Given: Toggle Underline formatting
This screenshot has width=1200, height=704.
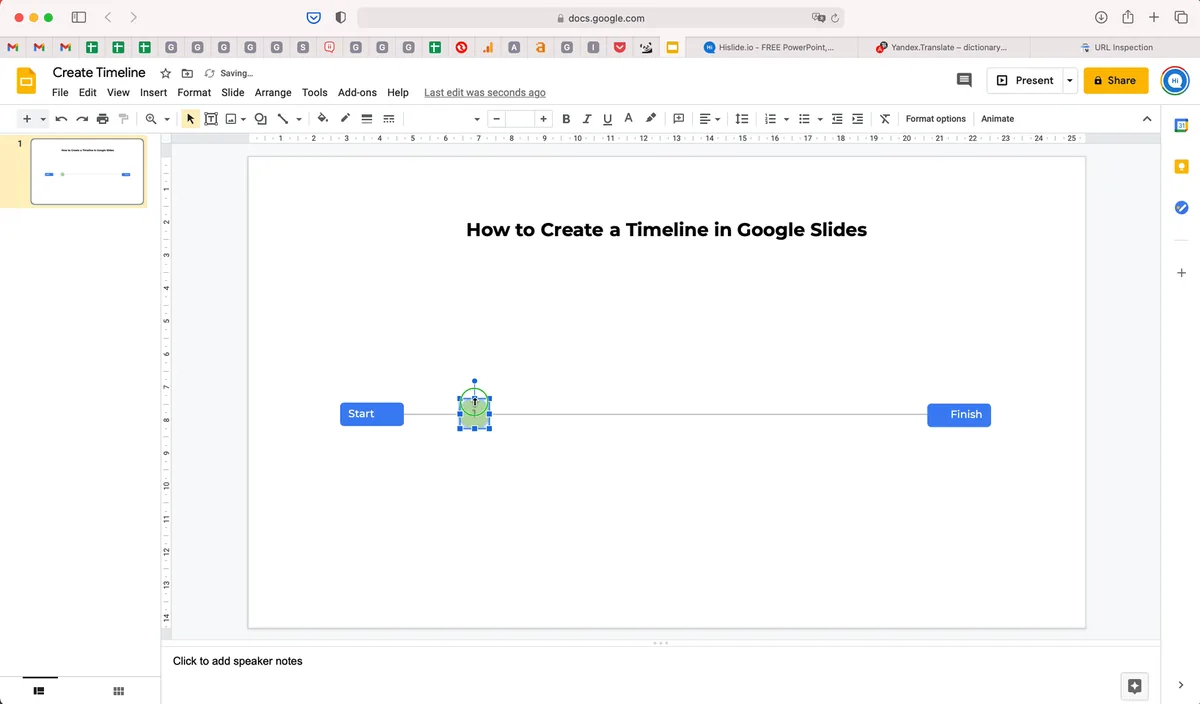Looking at the screenshot, I should [607, 119].
